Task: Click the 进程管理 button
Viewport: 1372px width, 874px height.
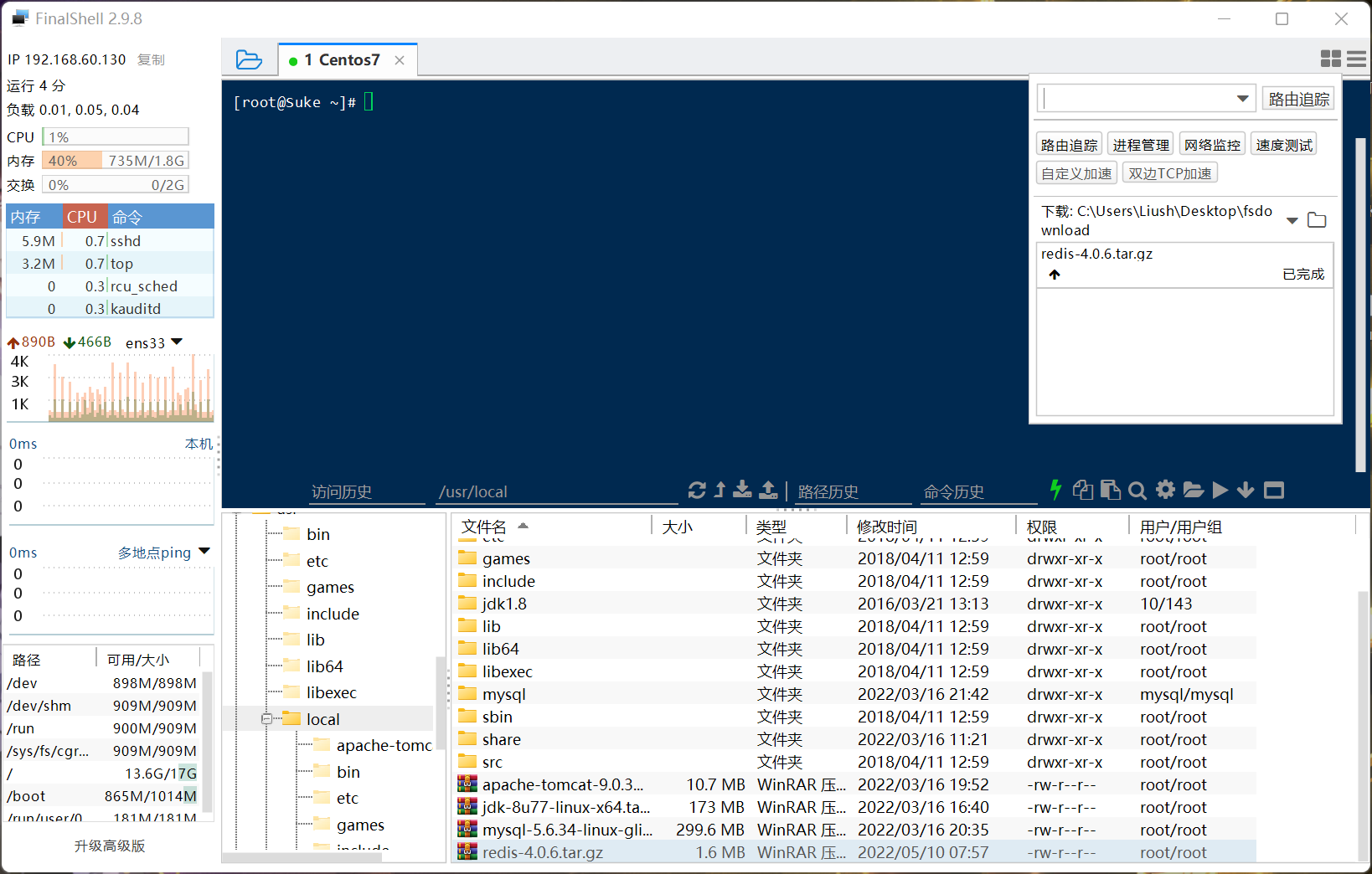Action: 1141,145
